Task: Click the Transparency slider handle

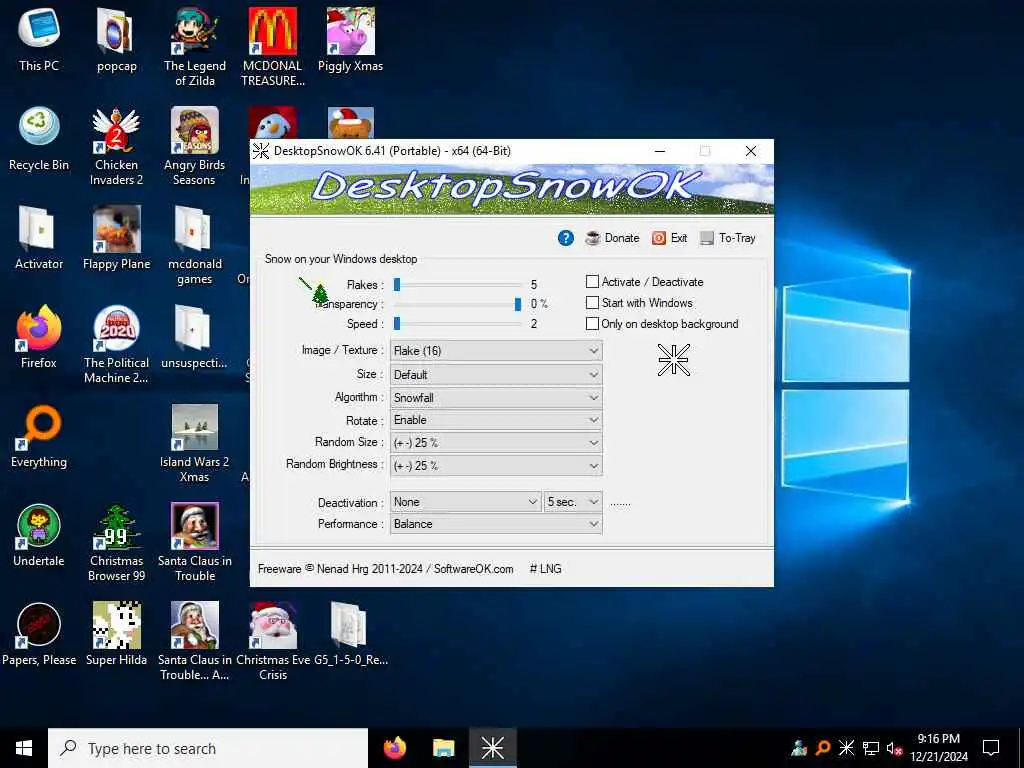Action: (518, 304)
